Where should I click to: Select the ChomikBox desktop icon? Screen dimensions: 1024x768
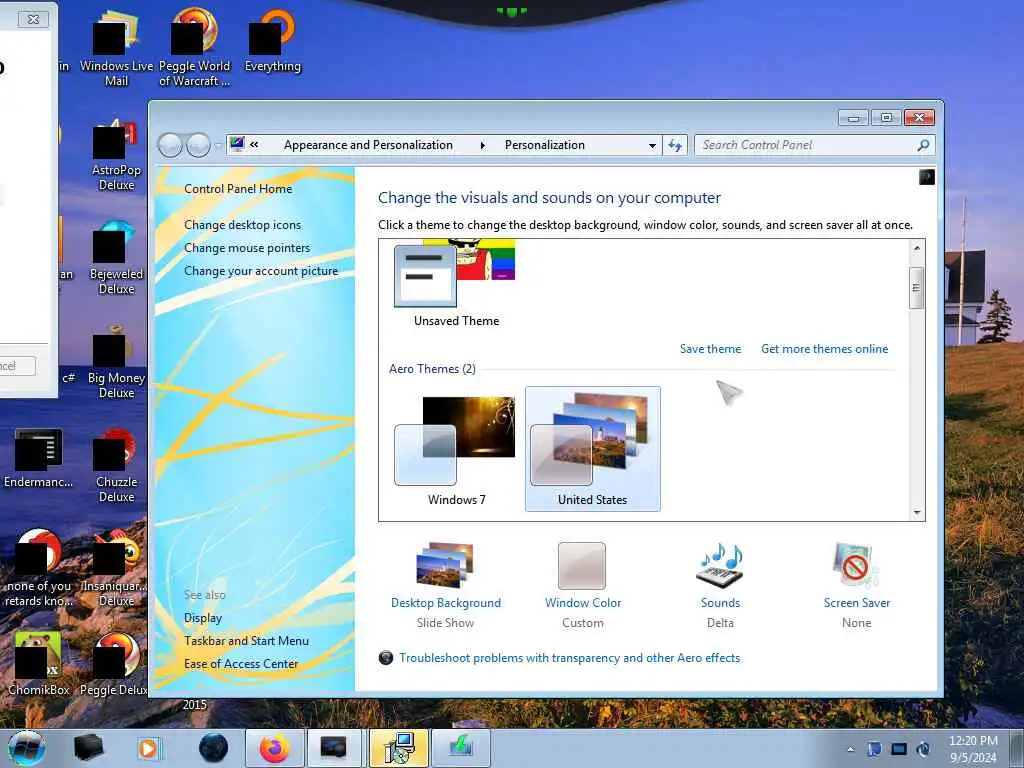point(38,664)
